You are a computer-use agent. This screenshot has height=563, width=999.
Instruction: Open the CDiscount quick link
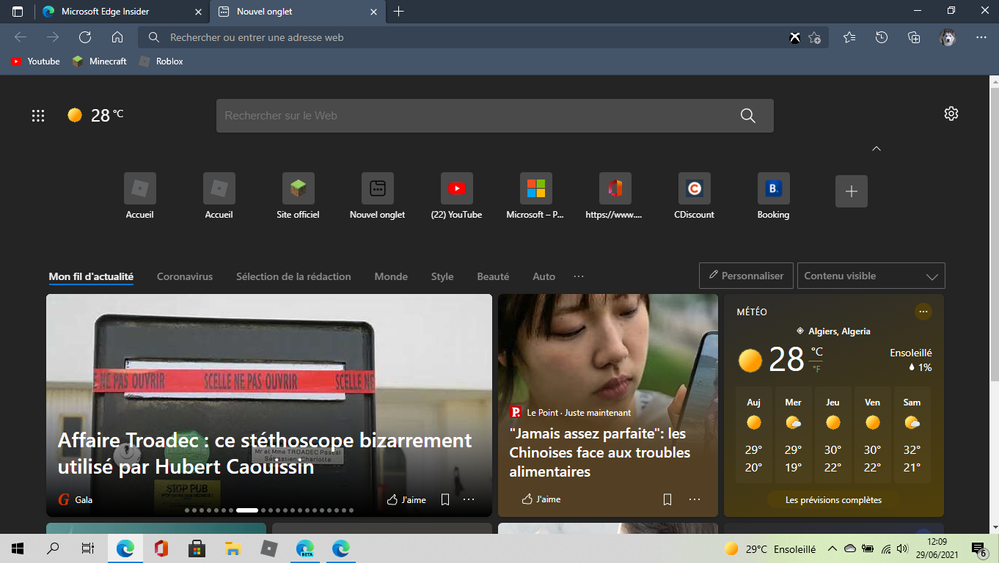[694, 196]
